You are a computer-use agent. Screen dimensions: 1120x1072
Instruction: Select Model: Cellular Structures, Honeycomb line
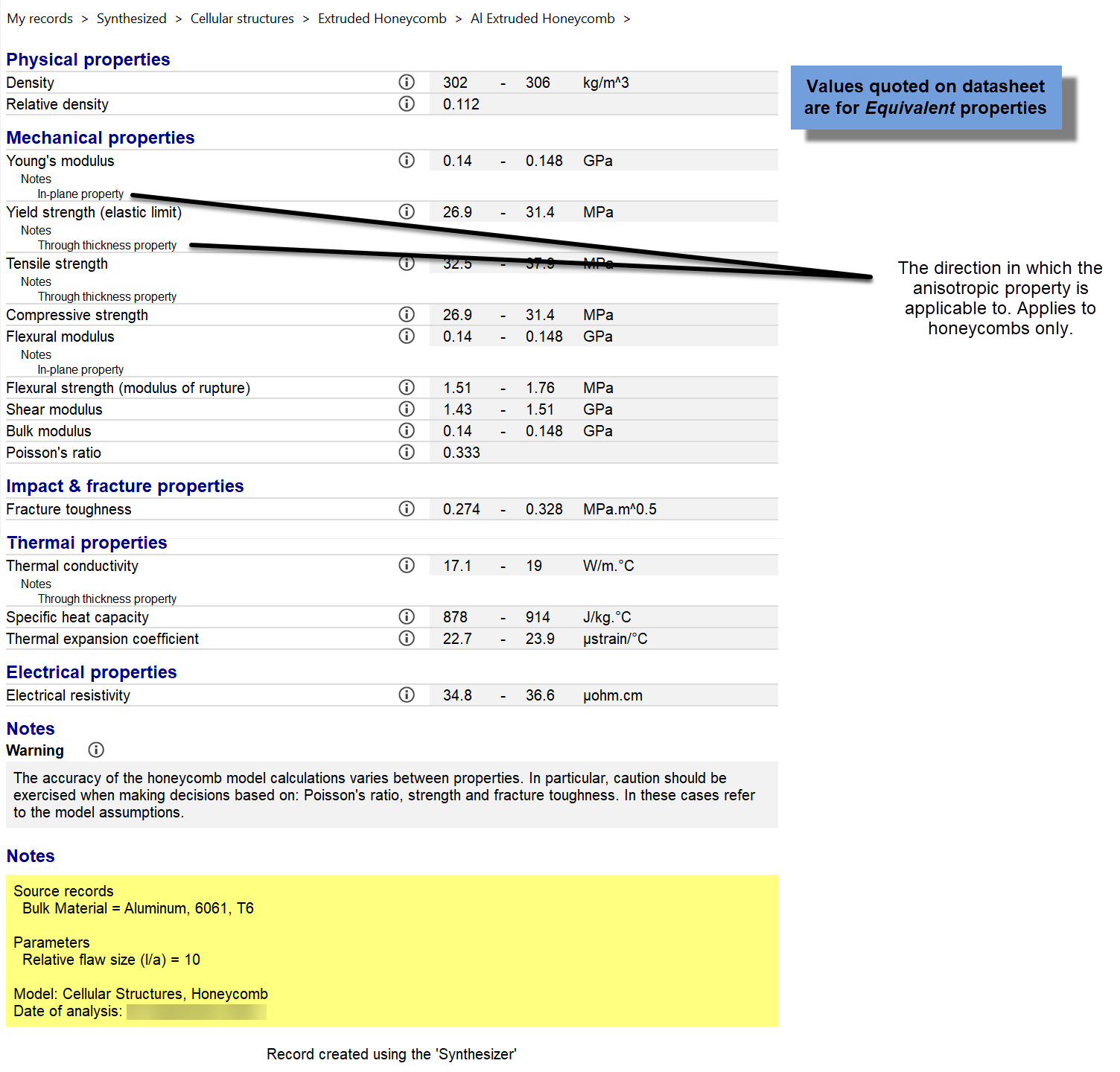141,994
